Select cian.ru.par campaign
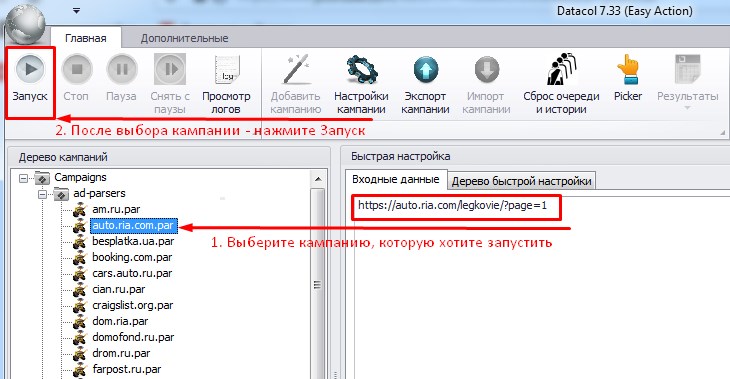 coord(119,289)
